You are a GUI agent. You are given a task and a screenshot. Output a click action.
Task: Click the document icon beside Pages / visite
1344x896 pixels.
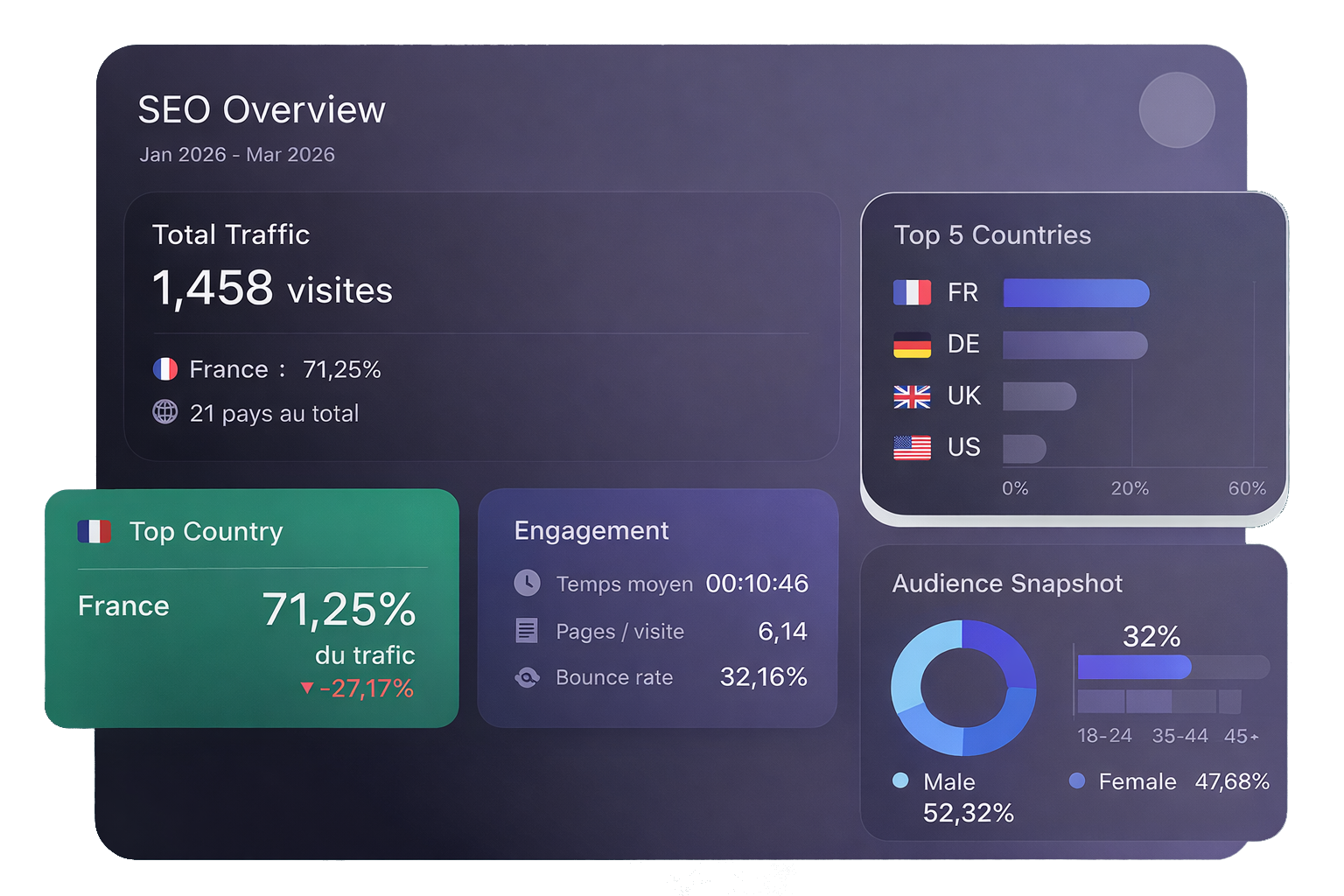coord(527,630)
